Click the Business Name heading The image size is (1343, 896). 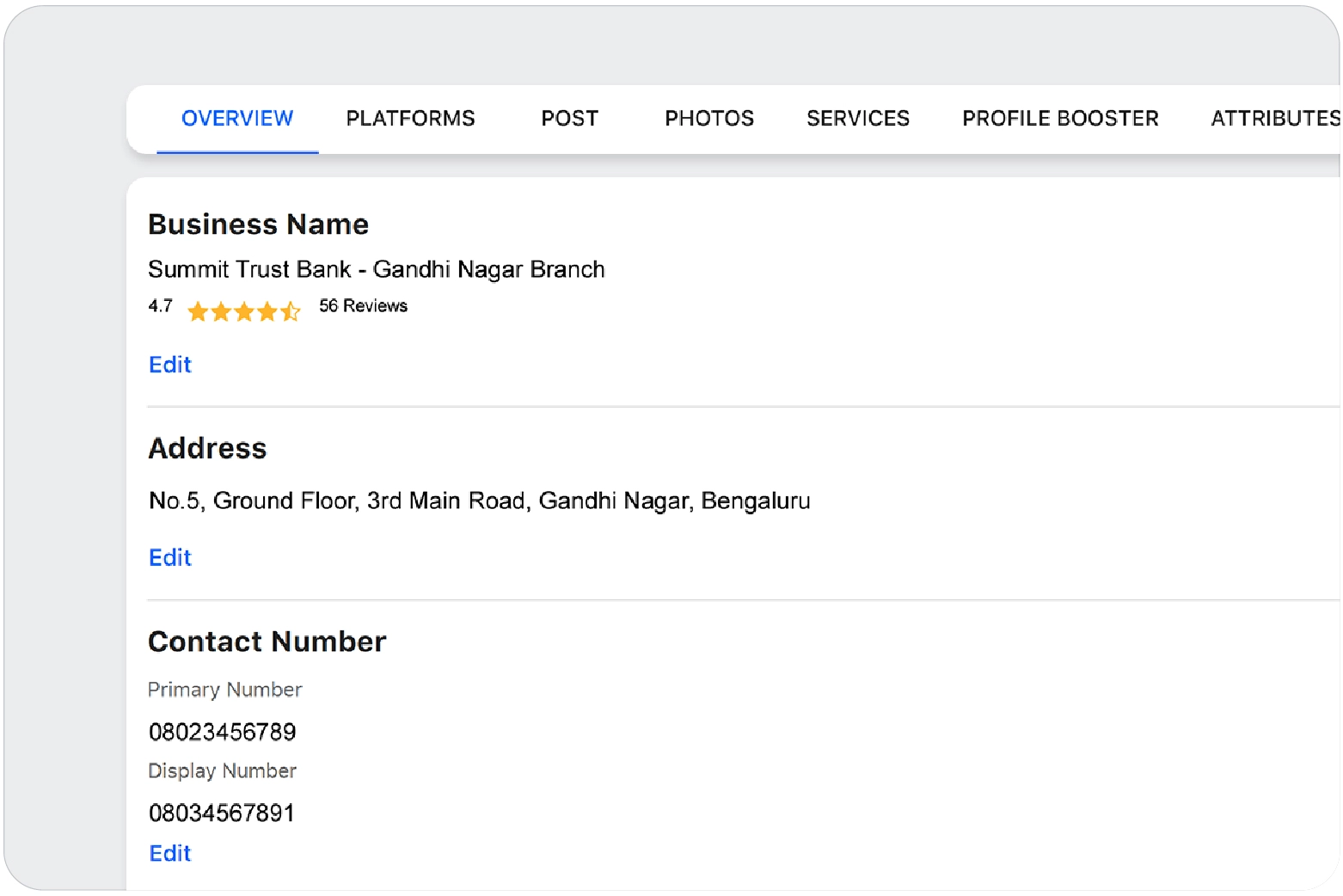coord(258,224)
